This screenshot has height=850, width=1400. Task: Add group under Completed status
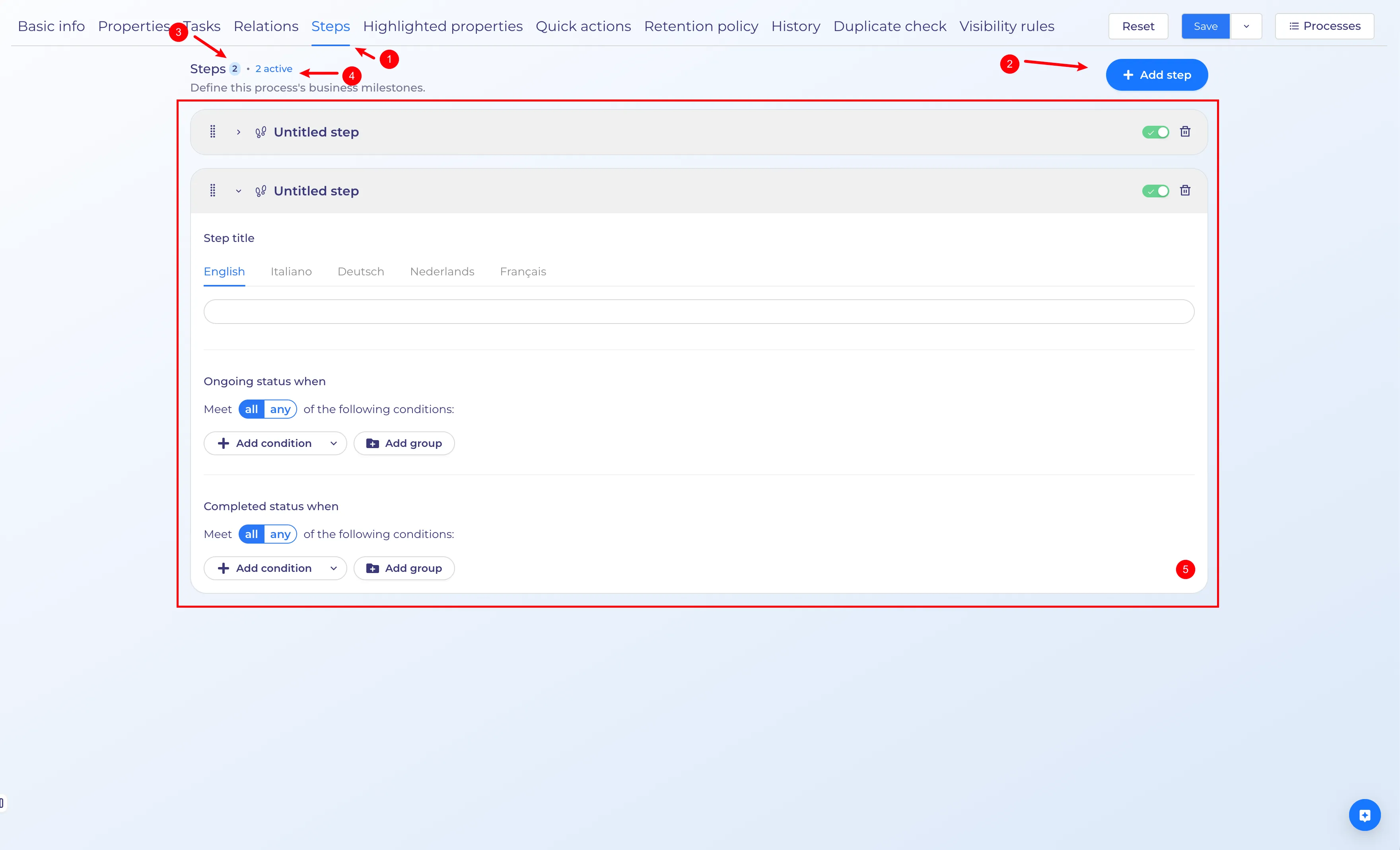tap(404, 569)
